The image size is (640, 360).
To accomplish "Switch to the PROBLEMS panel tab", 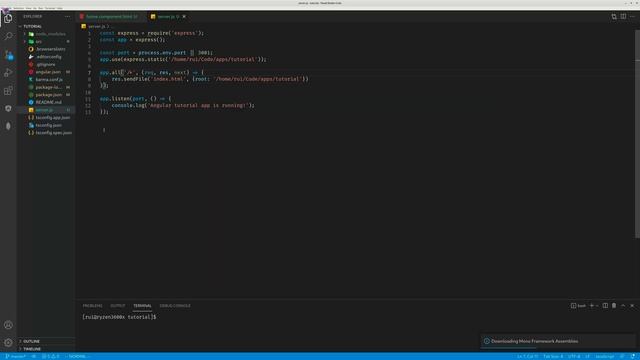I will (x=92, y=306).
